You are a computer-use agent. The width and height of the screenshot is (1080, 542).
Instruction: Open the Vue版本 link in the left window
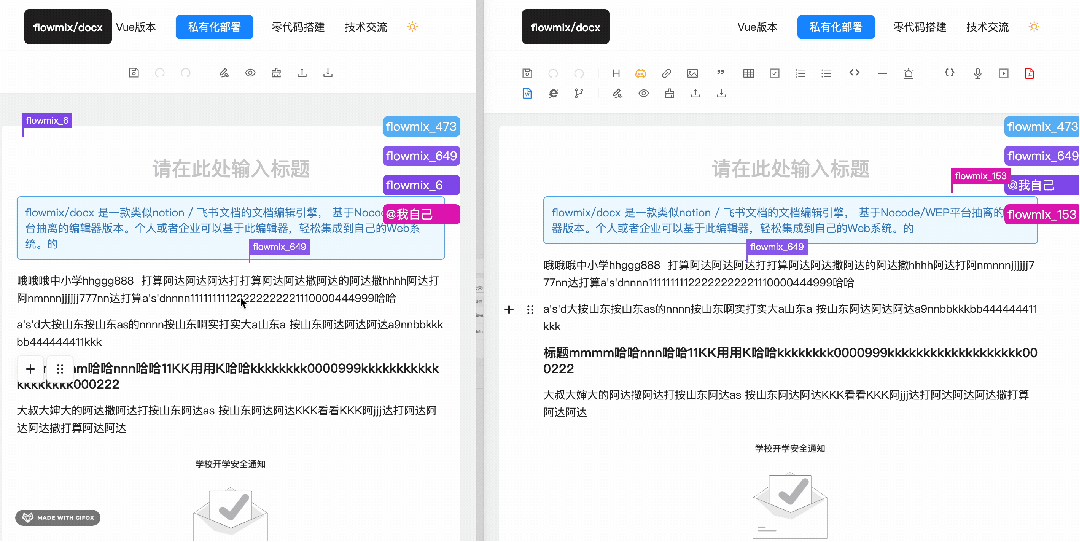tap(136, 28)
